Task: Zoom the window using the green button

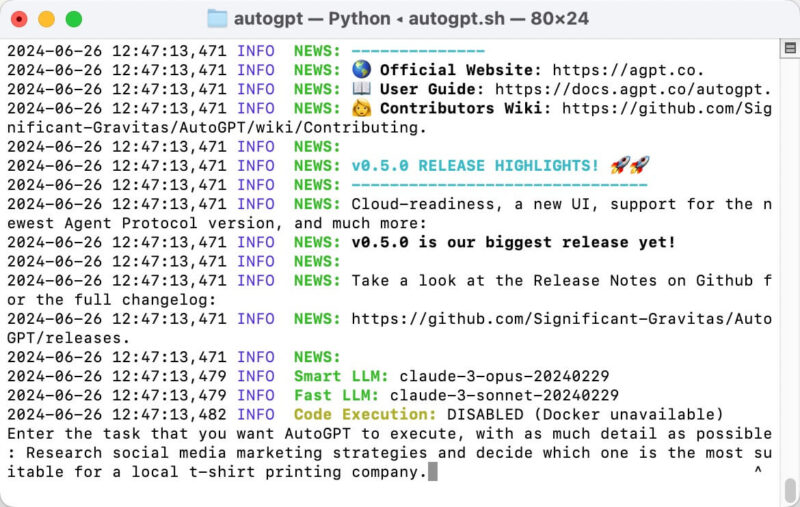Action: (73, 18)
